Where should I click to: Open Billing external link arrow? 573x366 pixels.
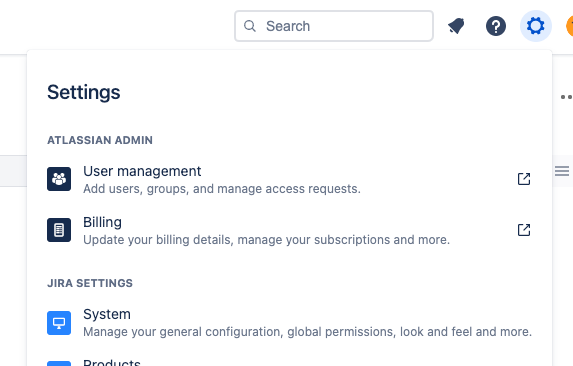[524, 230]
